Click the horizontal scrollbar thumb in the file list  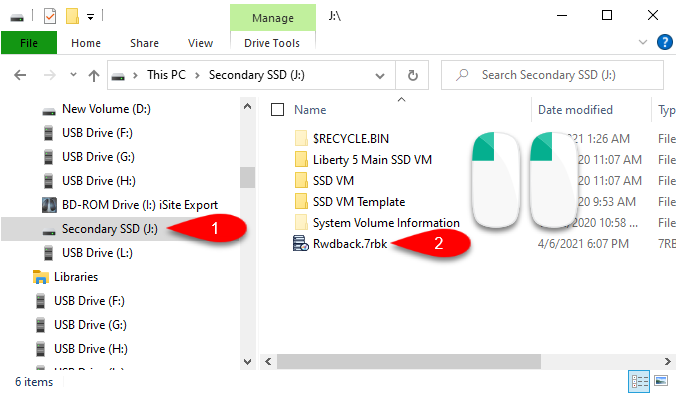(x=409, y=362)
